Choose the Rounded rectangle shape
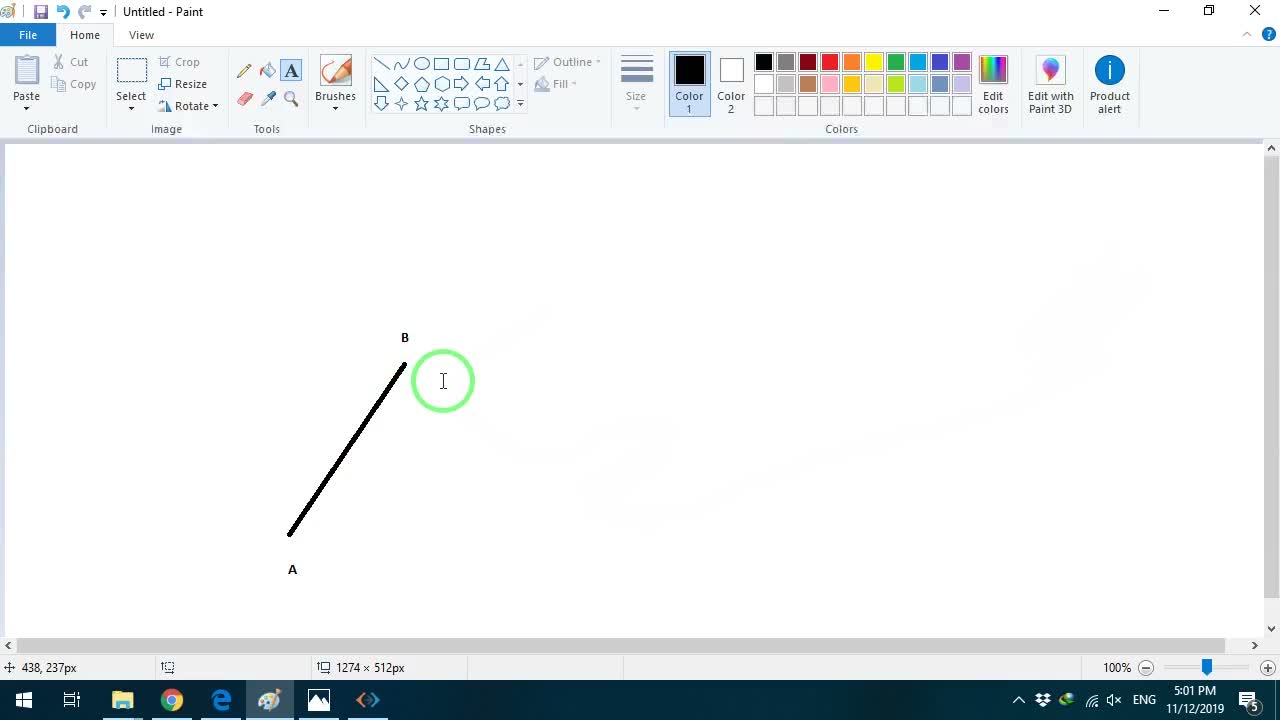Viewport: 1280px width, 720px height. coord(461,64)
